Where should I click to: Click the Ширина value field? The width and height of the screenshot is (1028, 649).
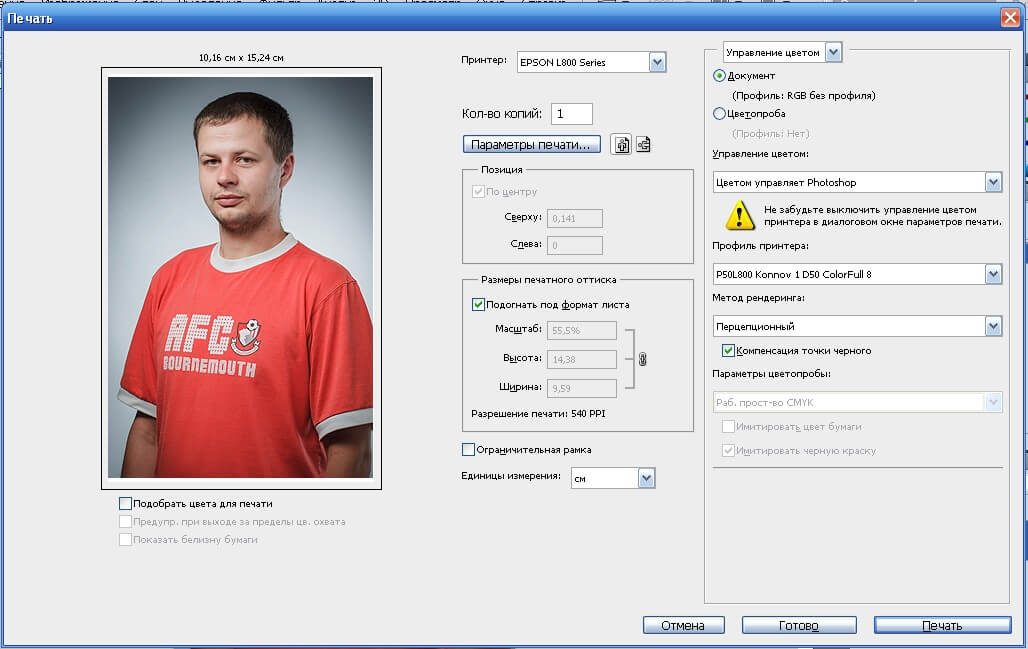pyautogui.click(x=582, y=388)
